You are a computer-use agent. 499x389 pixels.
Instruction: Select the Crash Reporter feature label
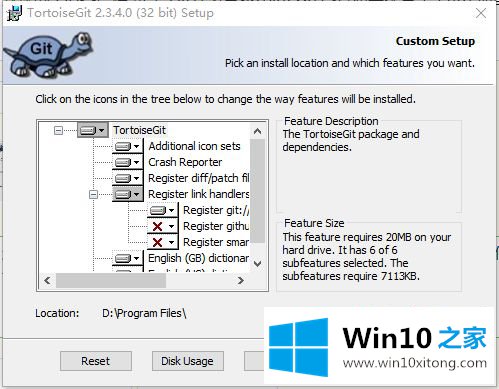click(185, 162)
